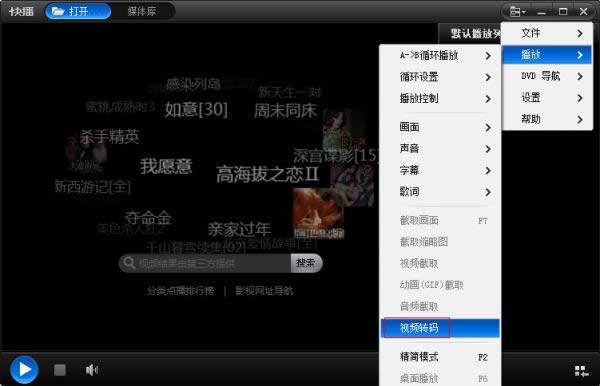
Task: Open the 文件 menu entry
Action: [547, 33]
